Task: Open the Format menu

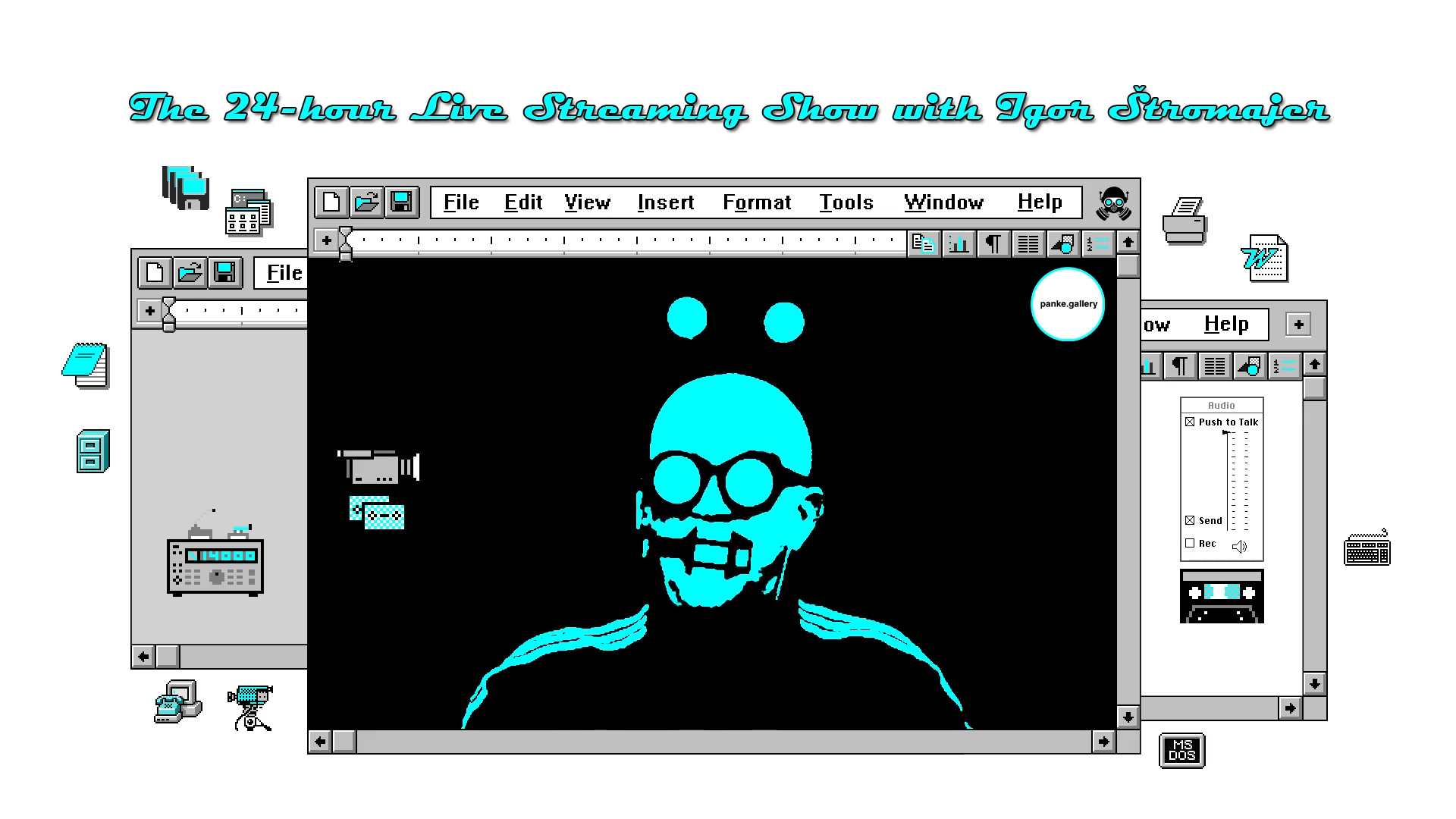Action: coord(756,202)
